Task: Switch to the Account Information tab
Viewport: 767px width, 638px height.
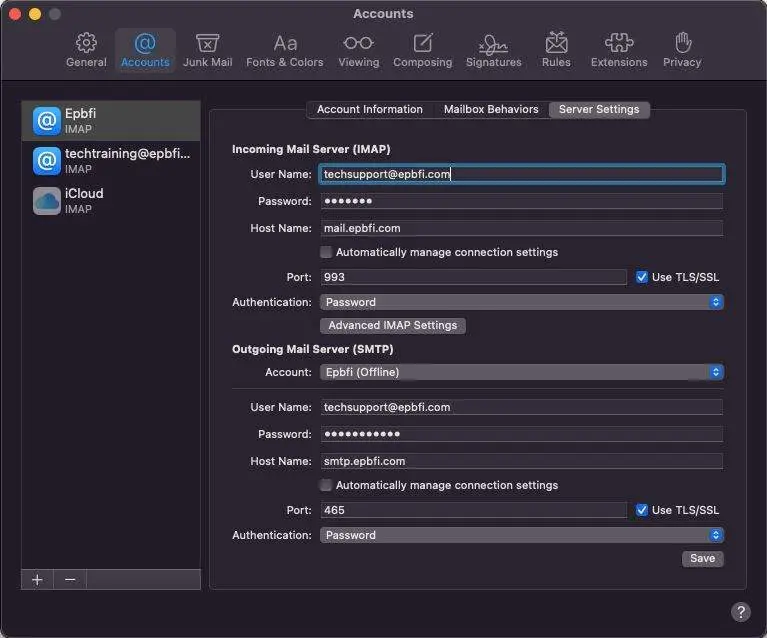Action: [369, 110]
